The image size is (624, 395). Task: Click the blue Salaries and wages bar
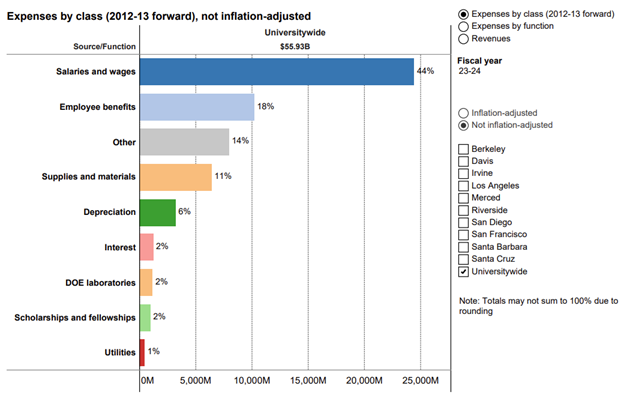tap(277, 72)
